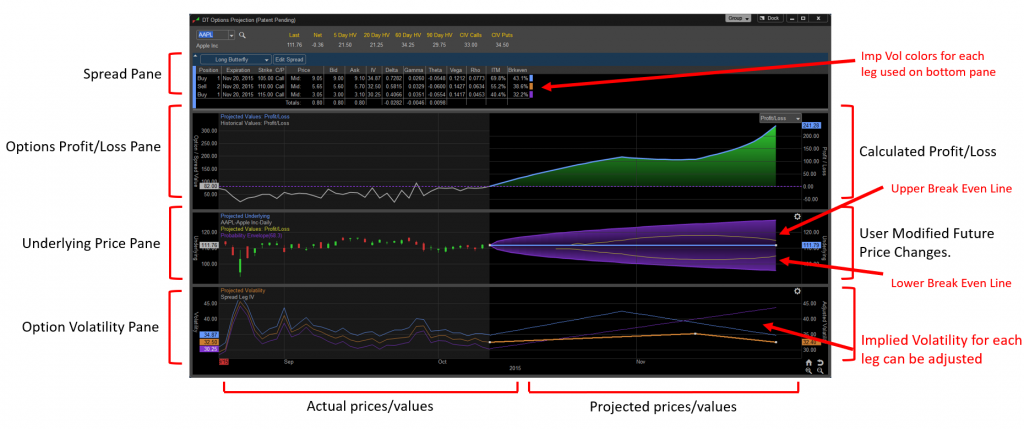The image size is (1024, 429).
Task: Open the Underlying Price pane settings gear
Action: 797,216
